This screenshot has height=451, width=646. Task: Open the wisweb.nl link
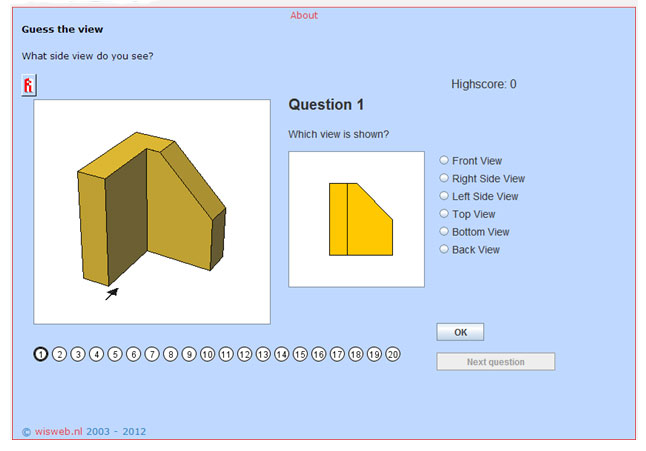[x=59, y=431]
